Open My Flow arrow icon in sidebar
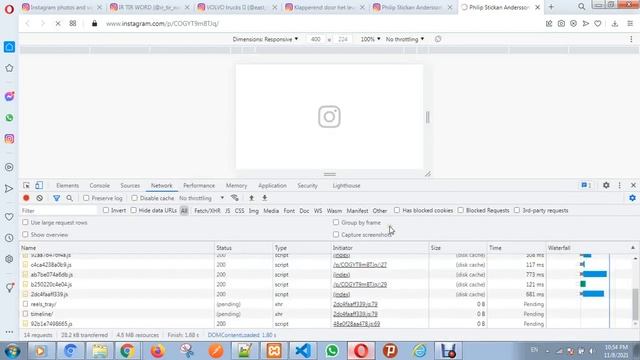This screenshot has height=360, width=640. (x=9, y=189)
